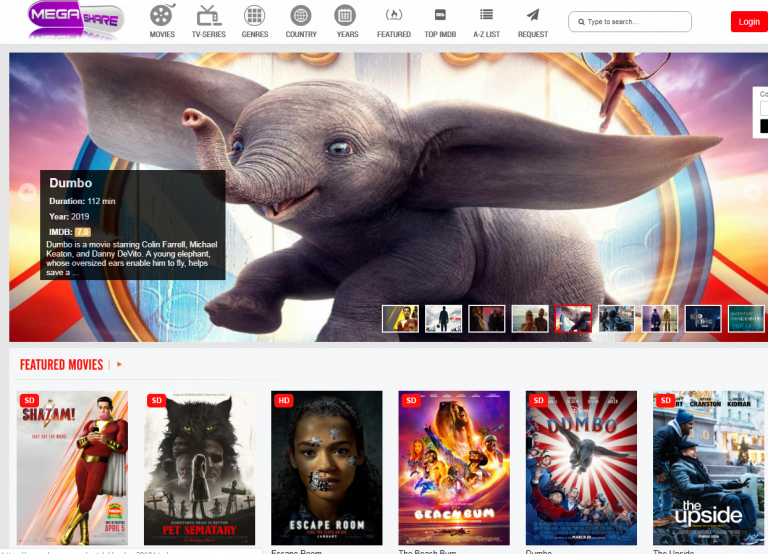768x554 pixels.
Task: Open the FEATURED MOVIES heading link
Action: 61,364
